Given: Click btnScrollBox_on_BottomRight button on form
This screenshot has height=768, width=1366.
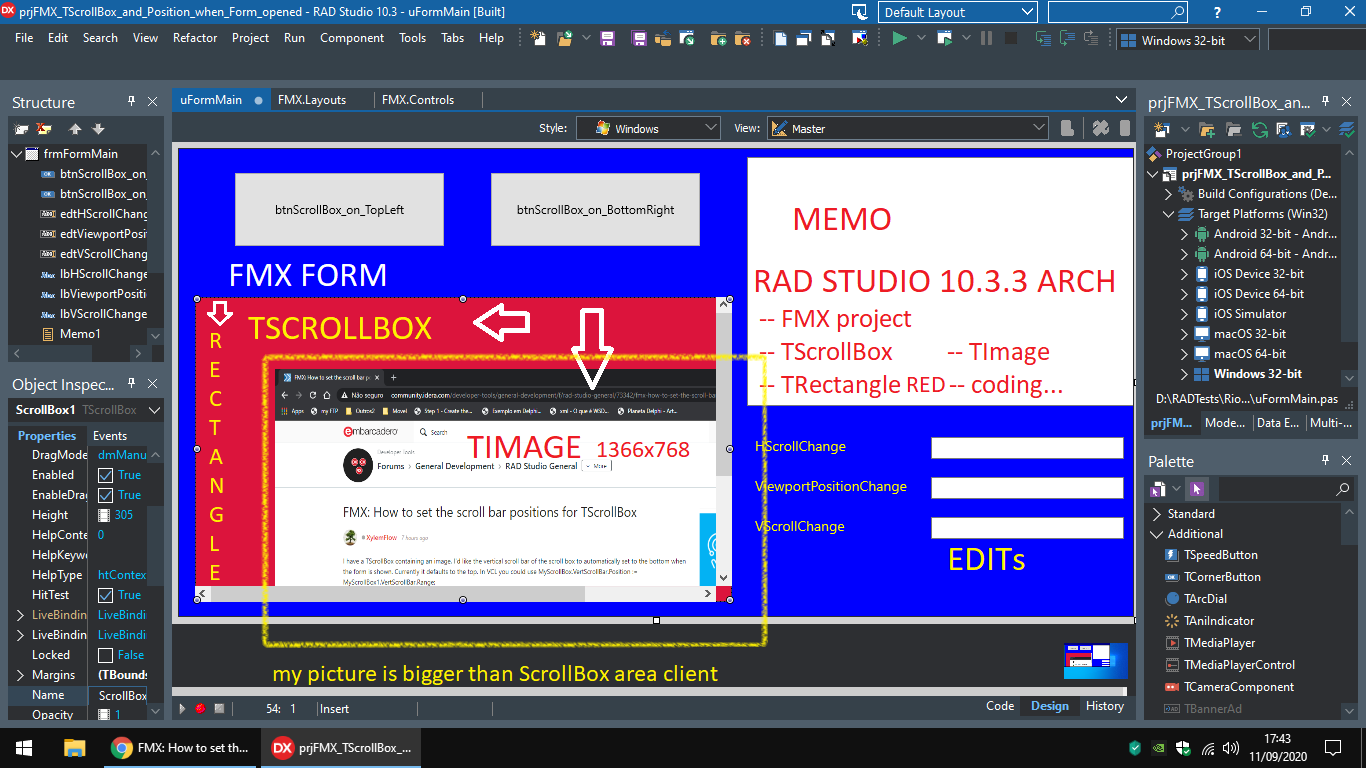Looking at the screenshot, I should pyautogui.click(x=595, y=210).
